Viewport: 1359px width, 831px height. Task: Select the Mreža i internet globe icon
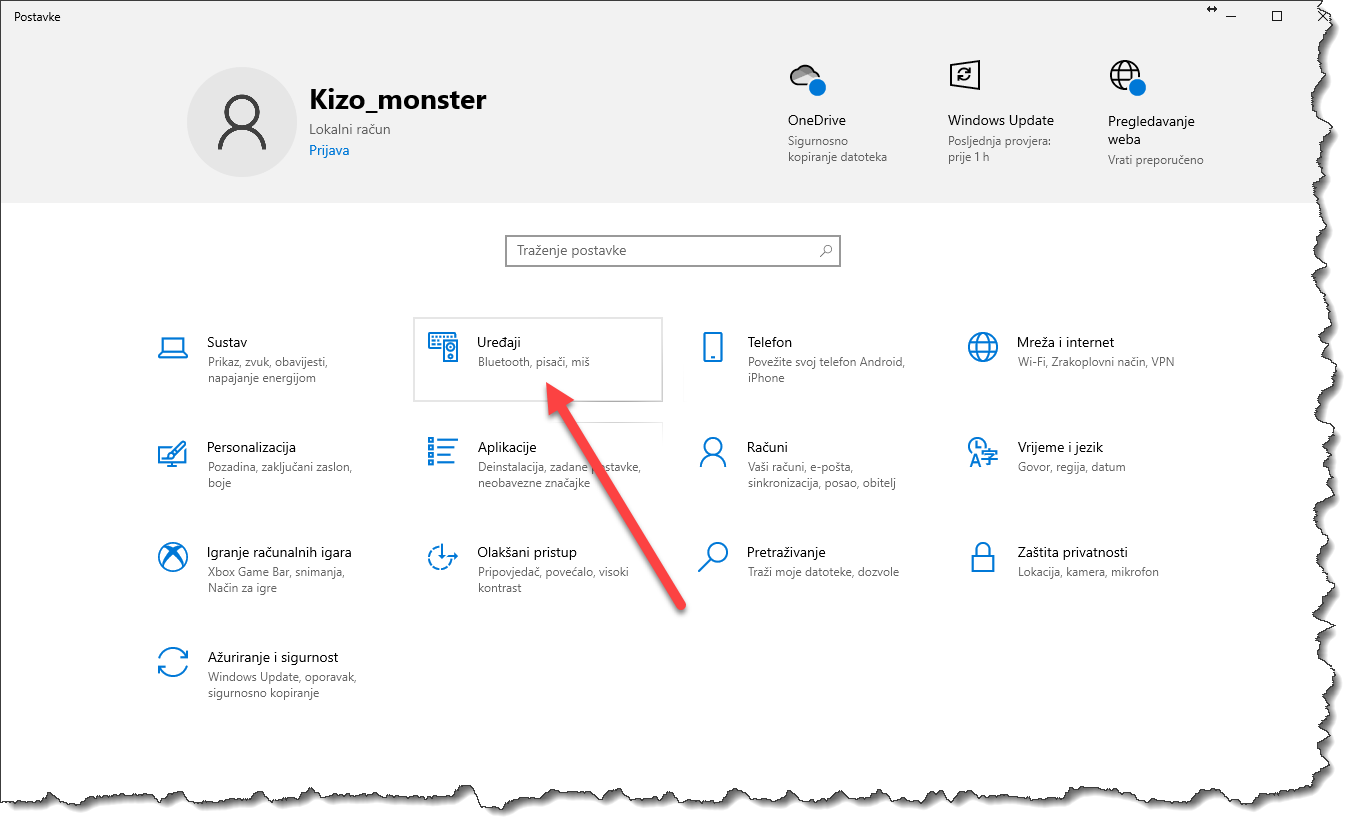point(982,347)
